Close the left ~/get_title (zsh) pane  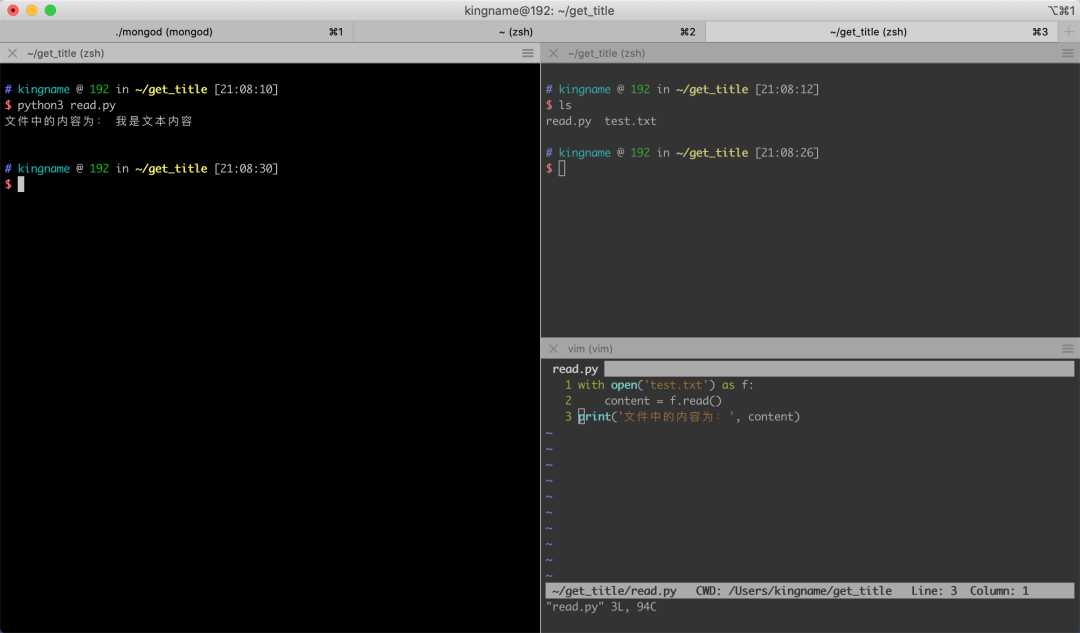point(12,53)
